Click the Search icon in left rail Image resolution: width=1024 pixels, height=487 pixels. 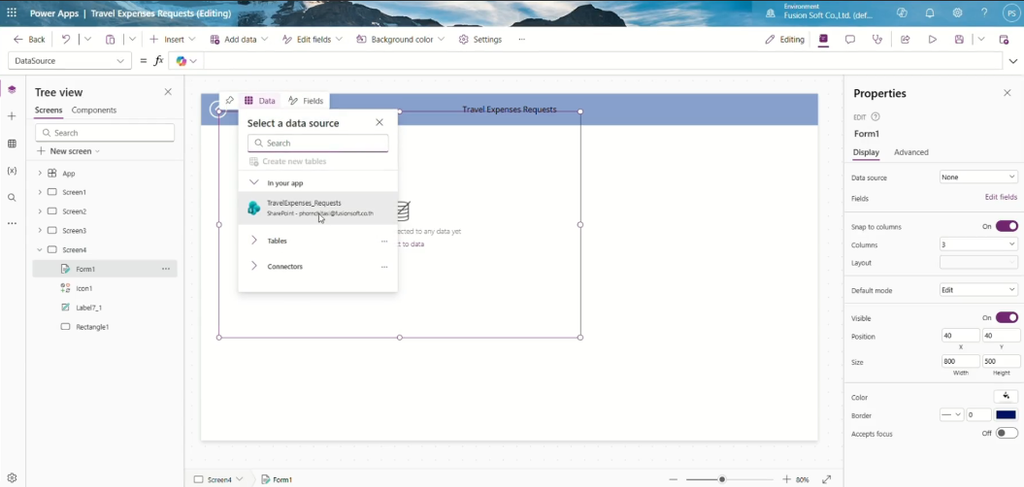pos(12,197)
